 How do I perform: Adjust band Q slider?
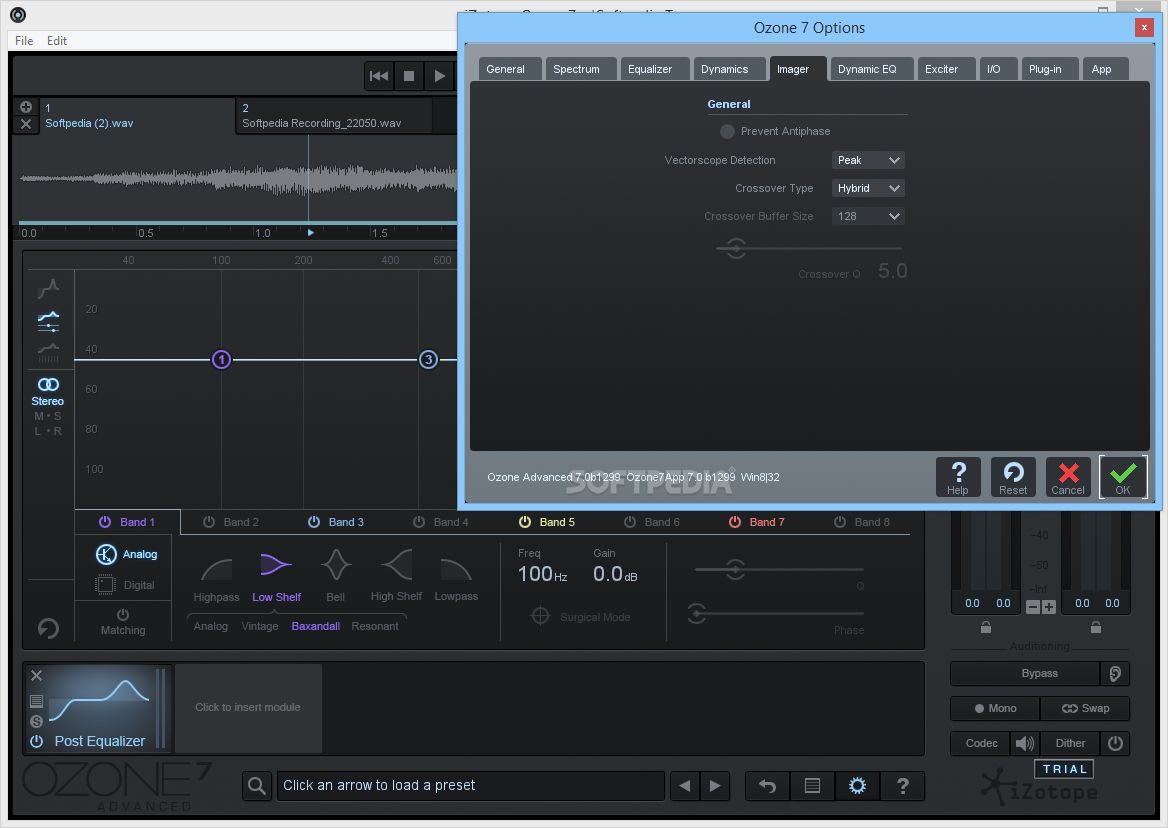pyautogui.click(x=735, y=570)
